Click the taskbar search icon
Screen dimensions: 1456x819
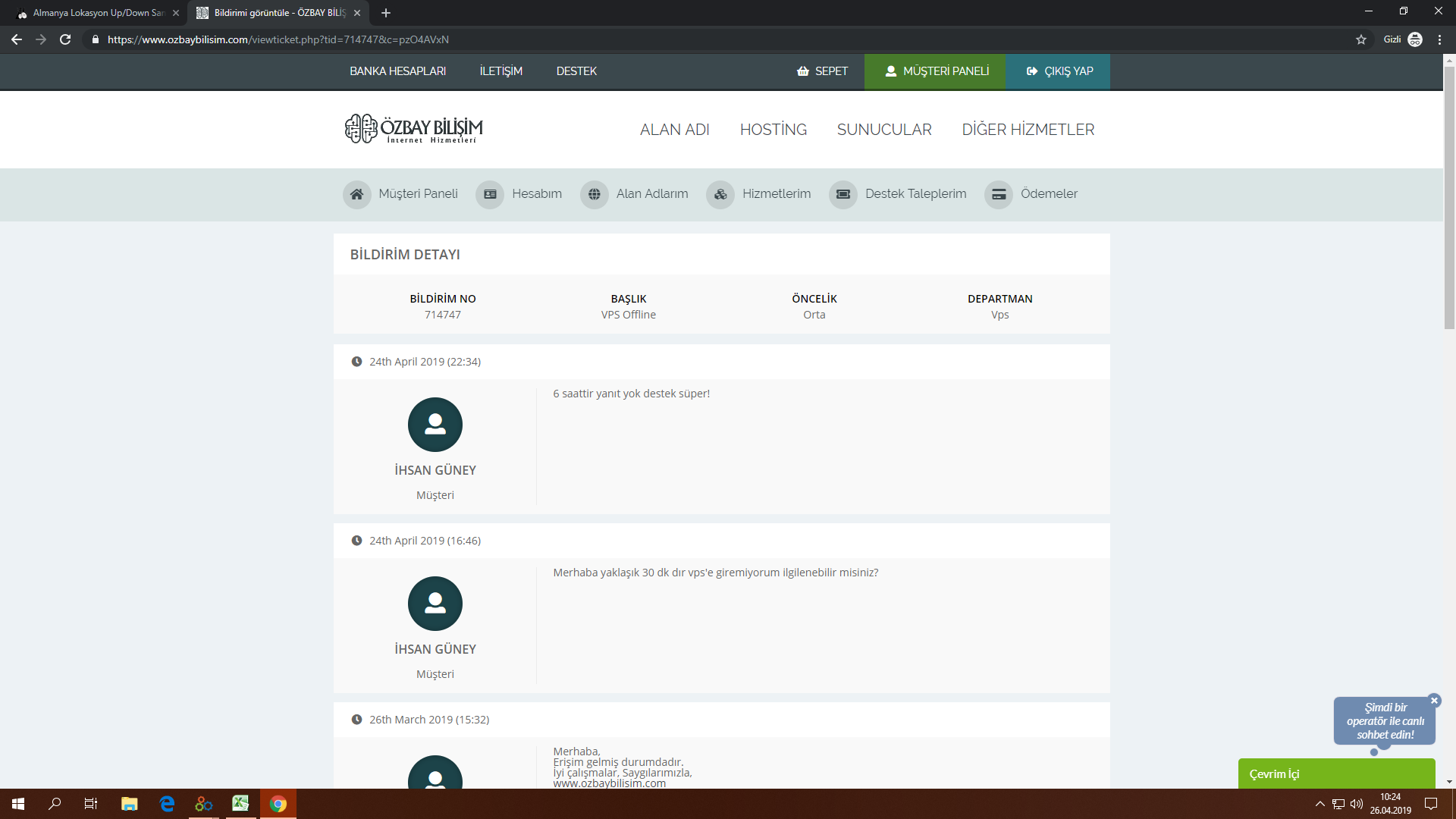tap(55, 804)
